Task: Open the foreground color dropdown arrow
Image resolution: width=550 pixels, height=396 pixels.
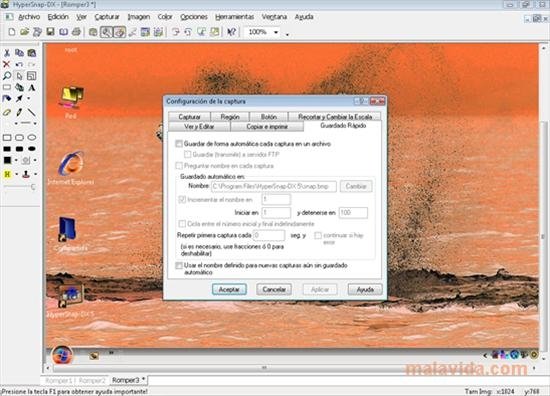Action: [x=16, y=160]
